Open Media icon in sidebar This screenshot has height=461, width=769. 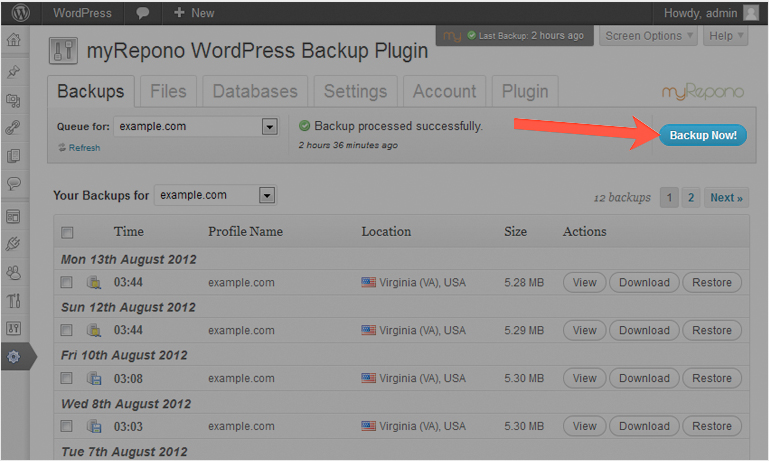[14, 101]
